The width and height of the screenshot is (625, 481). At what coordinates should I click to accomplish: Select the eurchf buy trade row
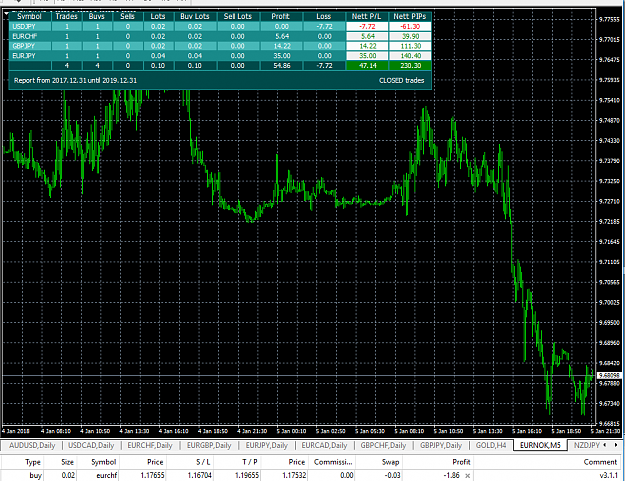coord(312,475)
